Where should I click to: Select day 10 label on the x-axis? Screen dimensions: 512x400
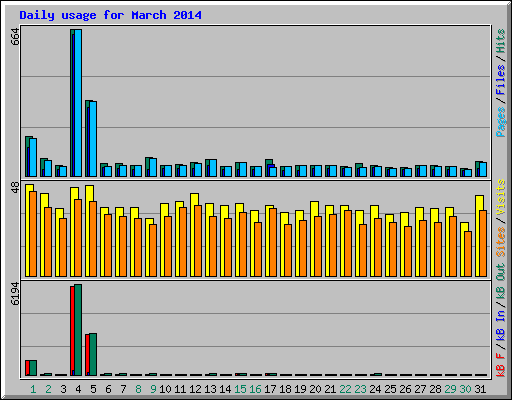[x=165, y=389]
